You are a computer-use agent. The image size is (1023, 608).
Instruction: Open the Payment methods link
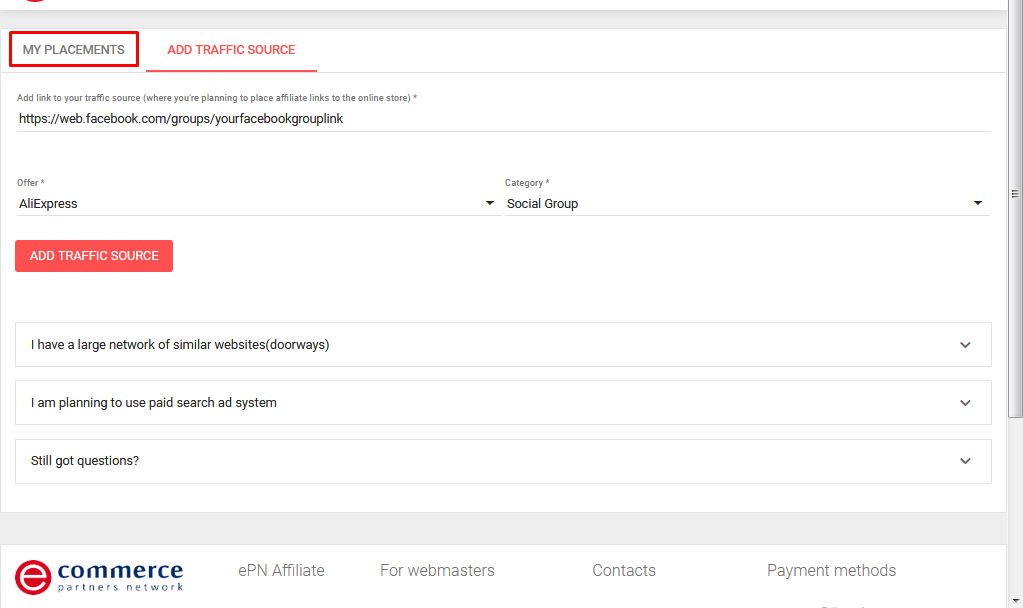[831, 570]
